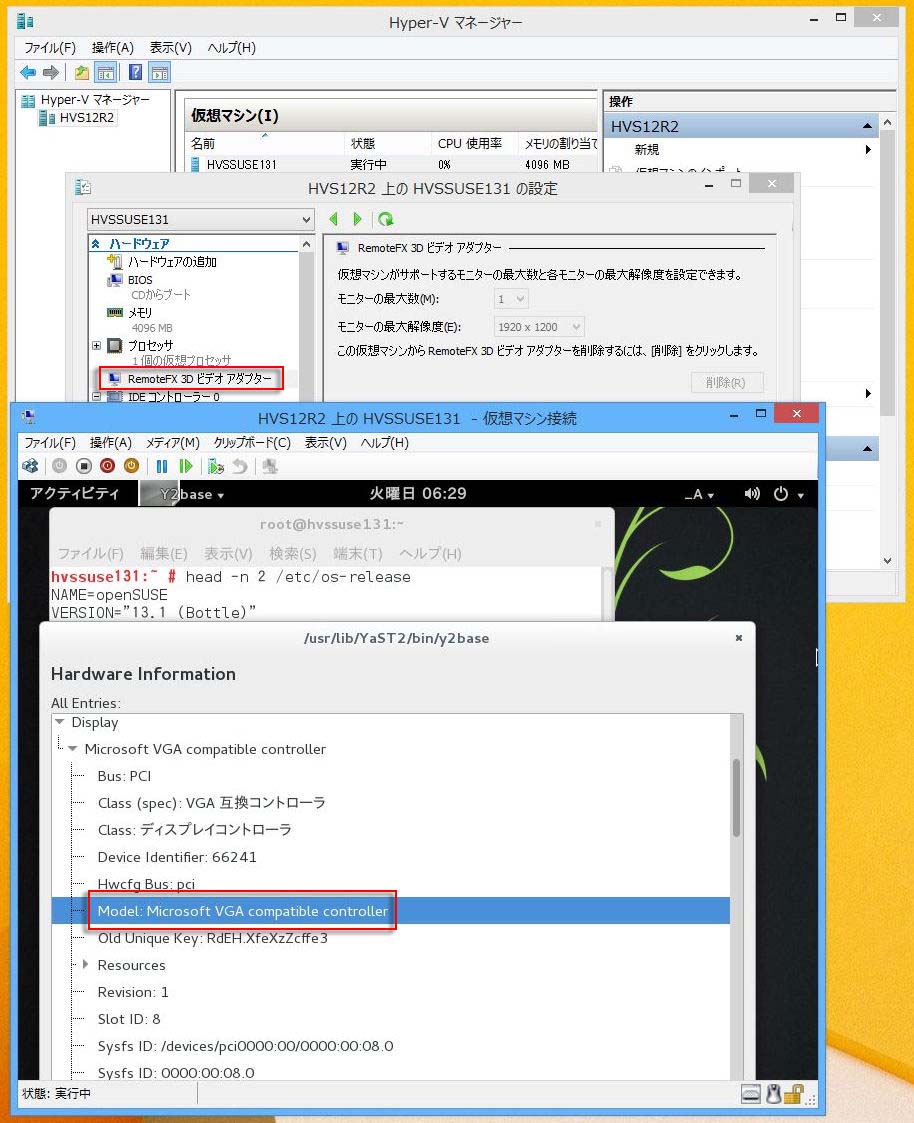
Task: Click the grey Start icon in VM toolbar
Action: click(59, 466)
